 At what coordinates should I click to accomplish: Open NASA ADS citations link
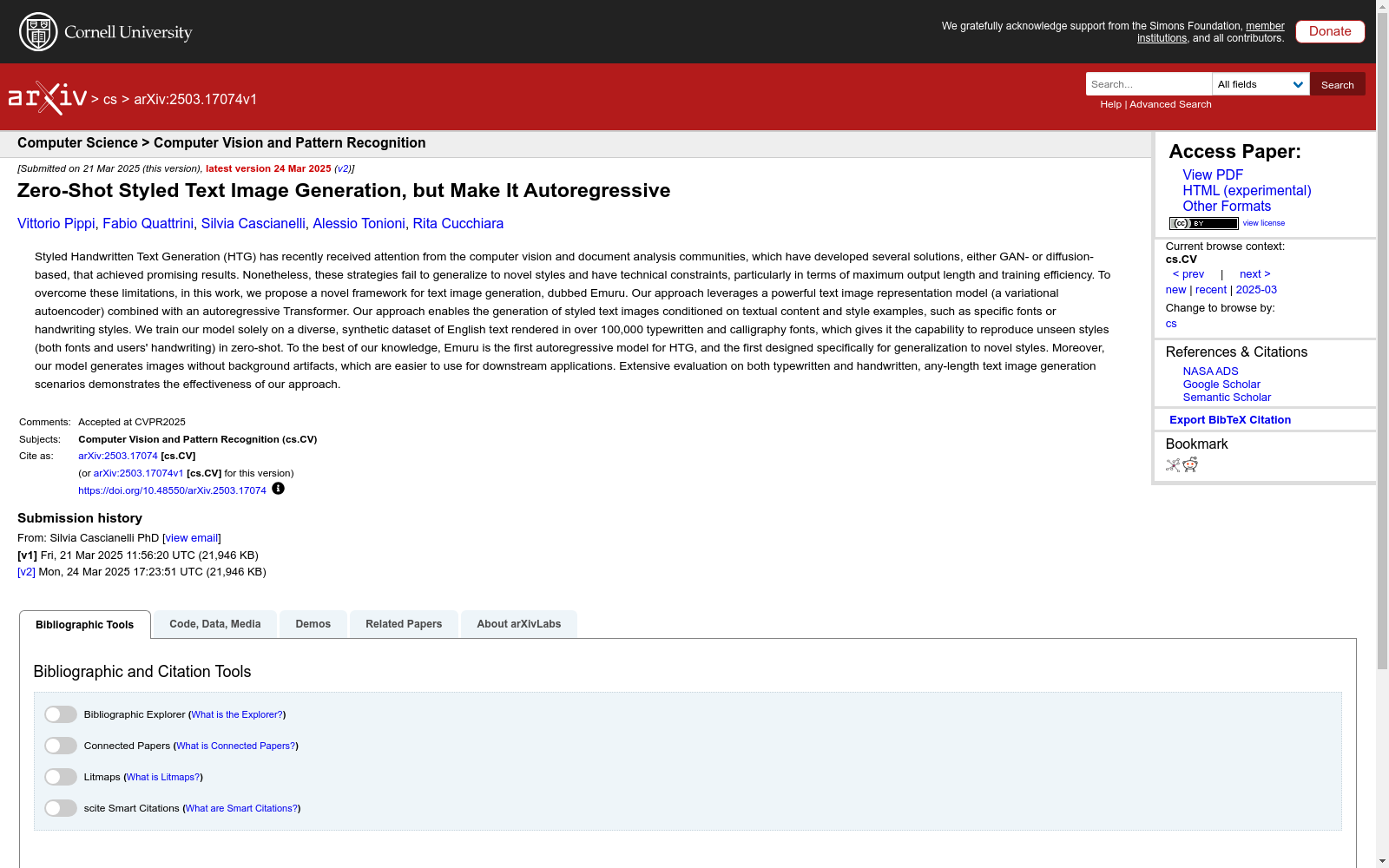pos(1210,372)
